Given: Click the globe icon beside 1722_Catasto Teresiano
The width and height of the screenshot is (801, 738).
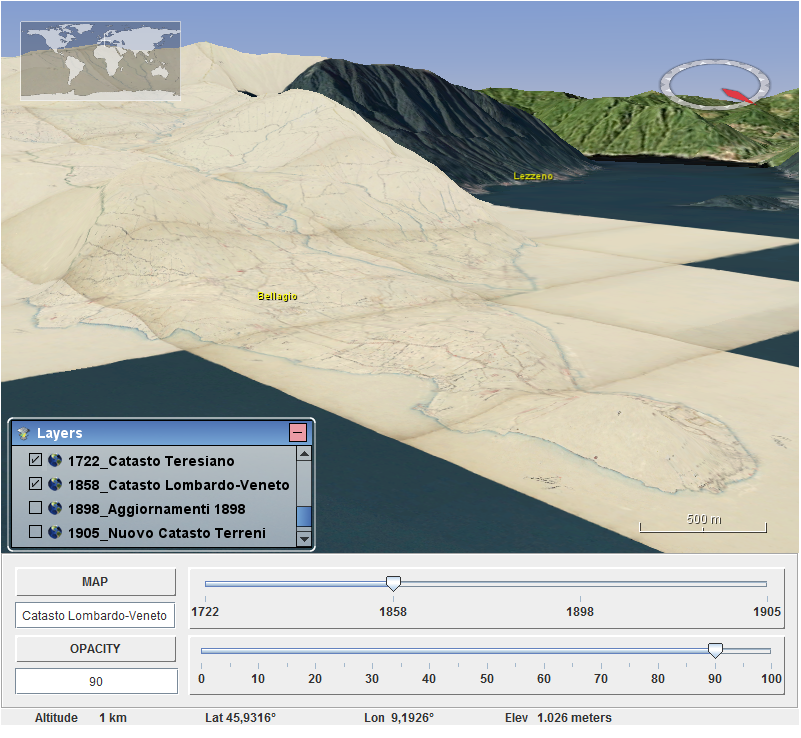Looking at the screenshot, I should tap(55, 461).
